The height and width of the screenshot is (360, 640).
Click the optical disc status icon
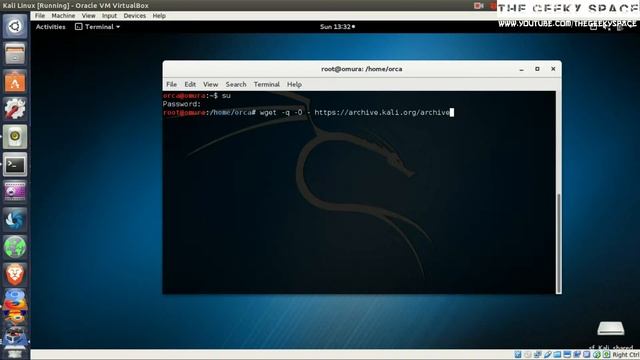(528, 355)
